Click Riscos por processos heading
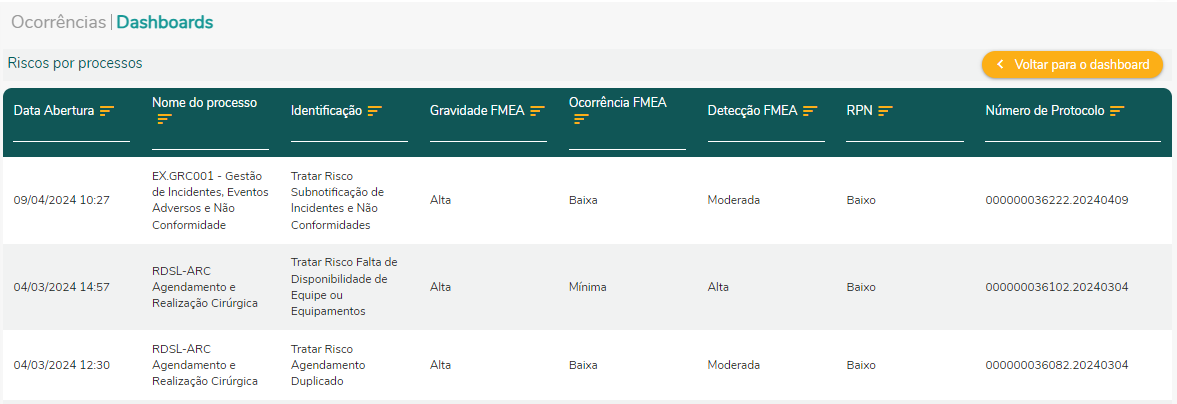Screen dimensions: 1177x404 click(75, 63)
